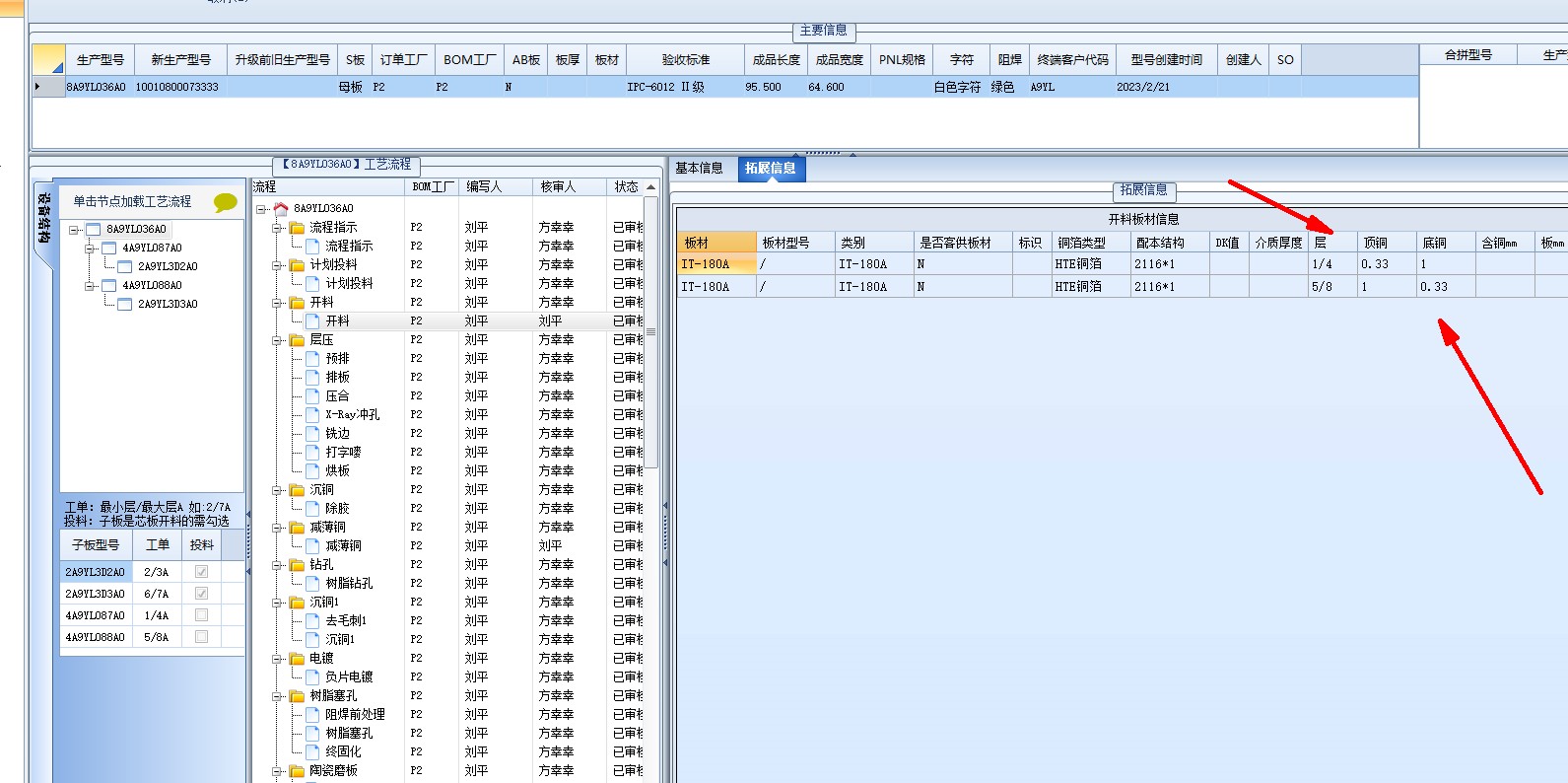Collapse the 开料 folder node
1568x783 pixels.
(278, 303)
